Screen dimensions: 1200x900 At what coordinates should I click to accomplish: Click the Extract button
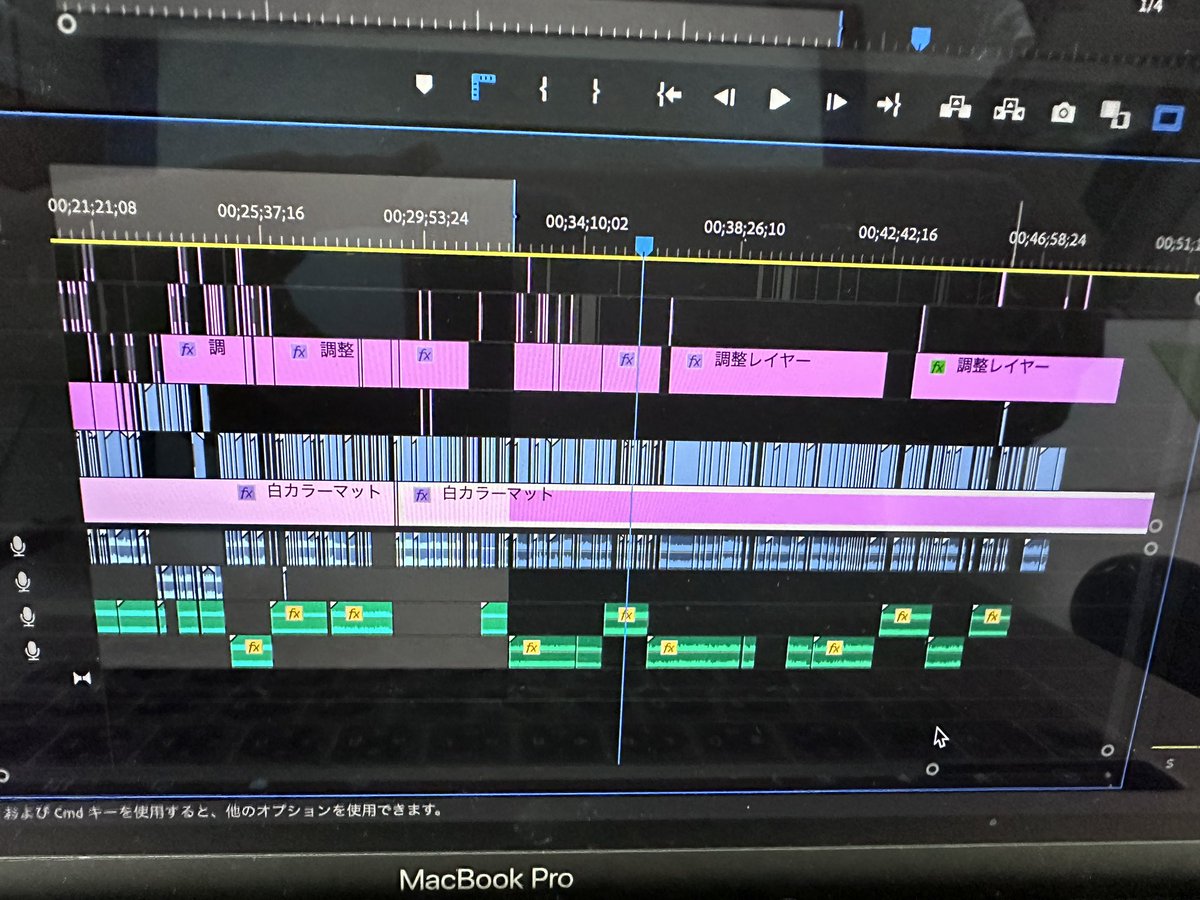click(x=1008, y=109)
